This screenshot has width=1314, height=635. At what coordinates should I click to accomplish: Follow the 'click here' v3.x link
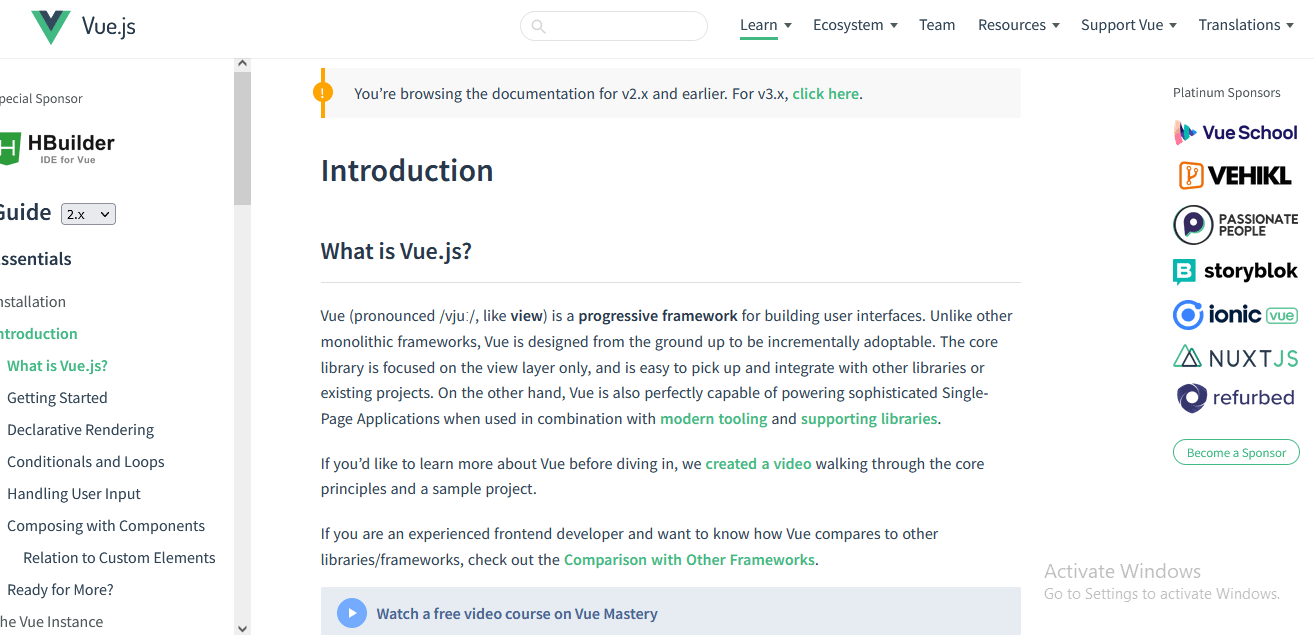pyautogui.click(x=826, y=94)
